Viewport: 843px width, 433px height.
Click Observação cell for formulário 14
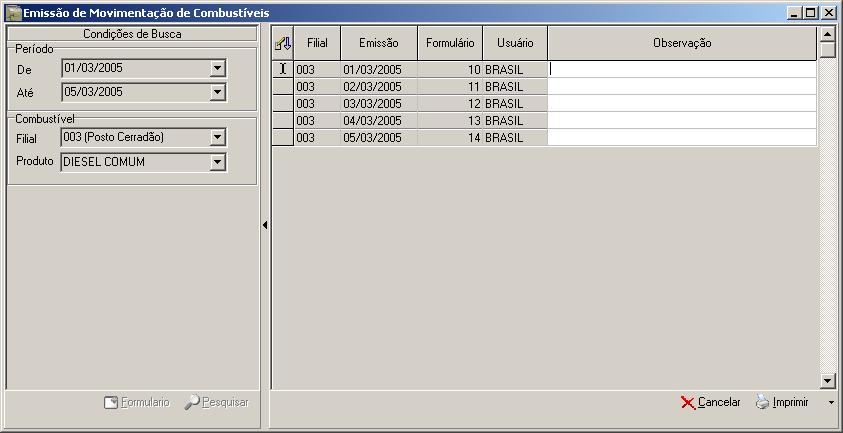682,138
